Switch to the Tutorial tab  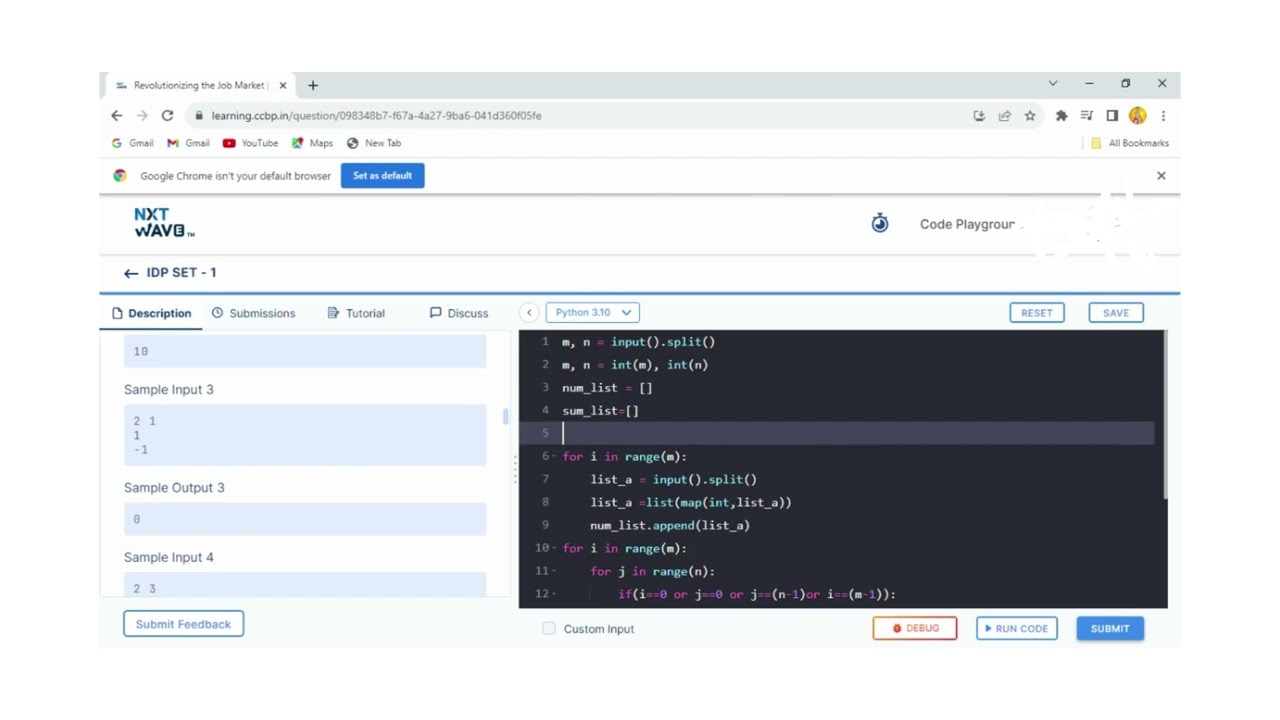click(356, 313)
